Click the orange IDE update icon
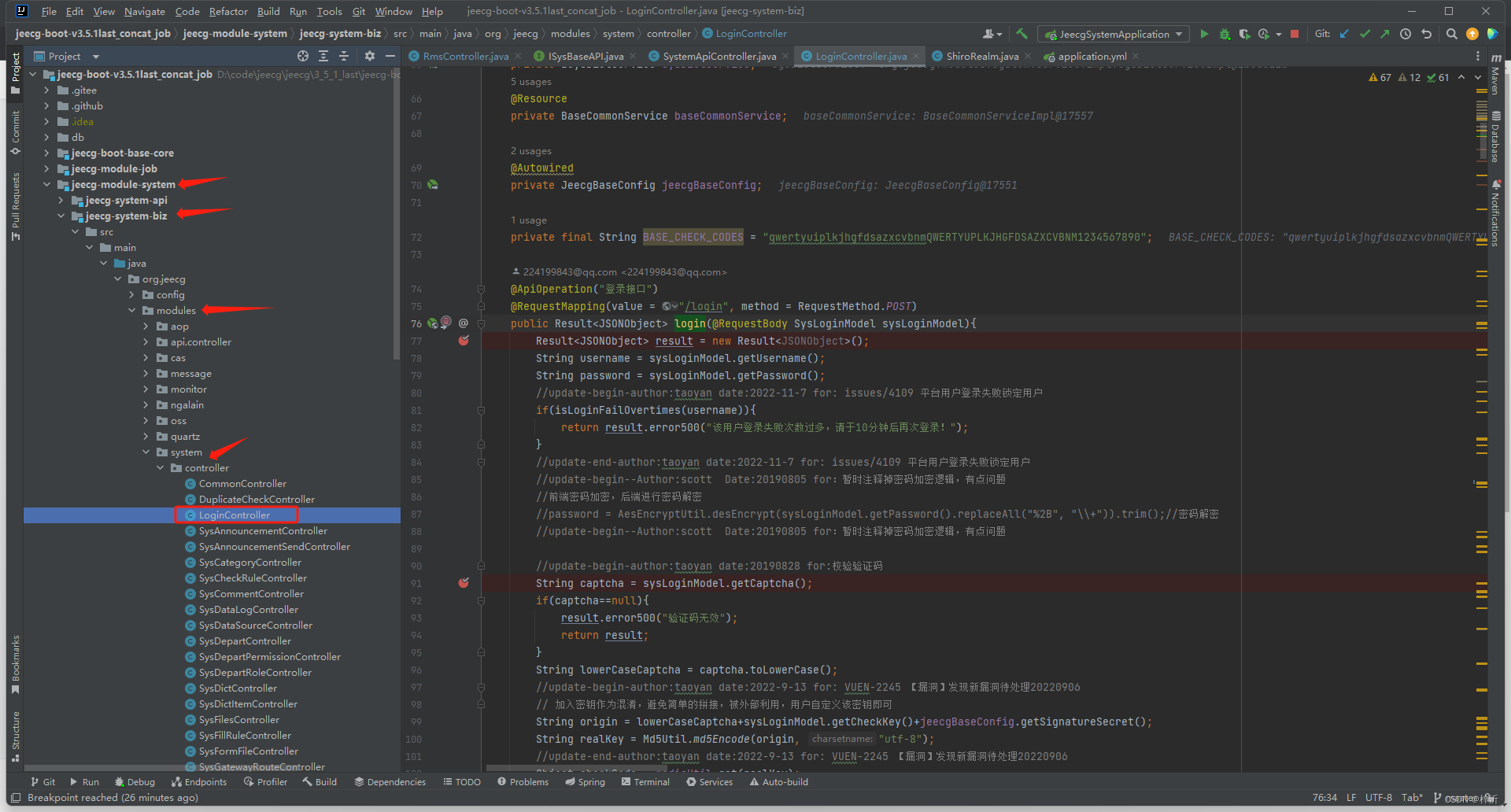Viewport: 1511px width, 812px height. (1472, 34)
